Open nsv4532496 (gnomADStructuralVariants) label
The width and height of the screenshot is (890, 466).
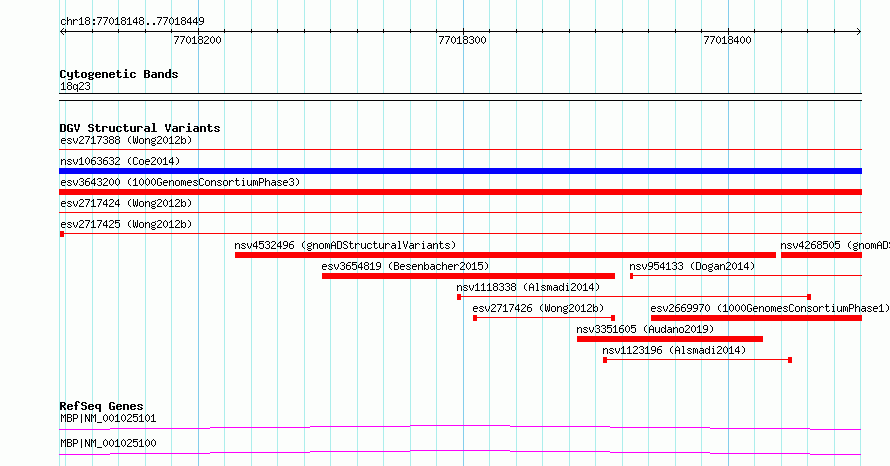345,245
